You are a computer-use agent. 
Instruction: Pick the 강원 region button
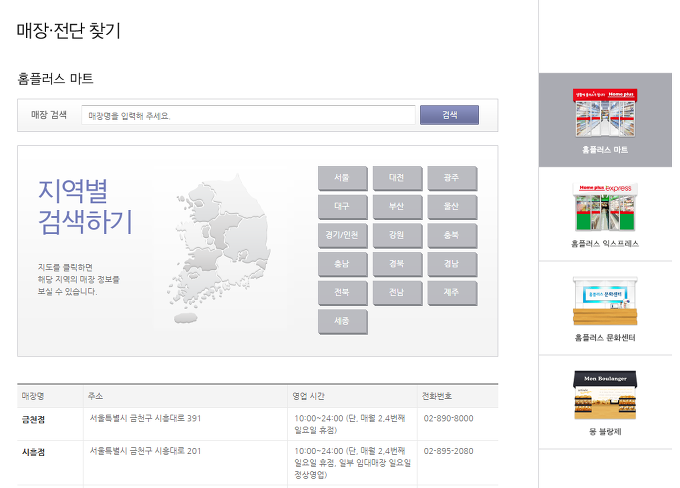pyautogui.click(x=397, y=235)
